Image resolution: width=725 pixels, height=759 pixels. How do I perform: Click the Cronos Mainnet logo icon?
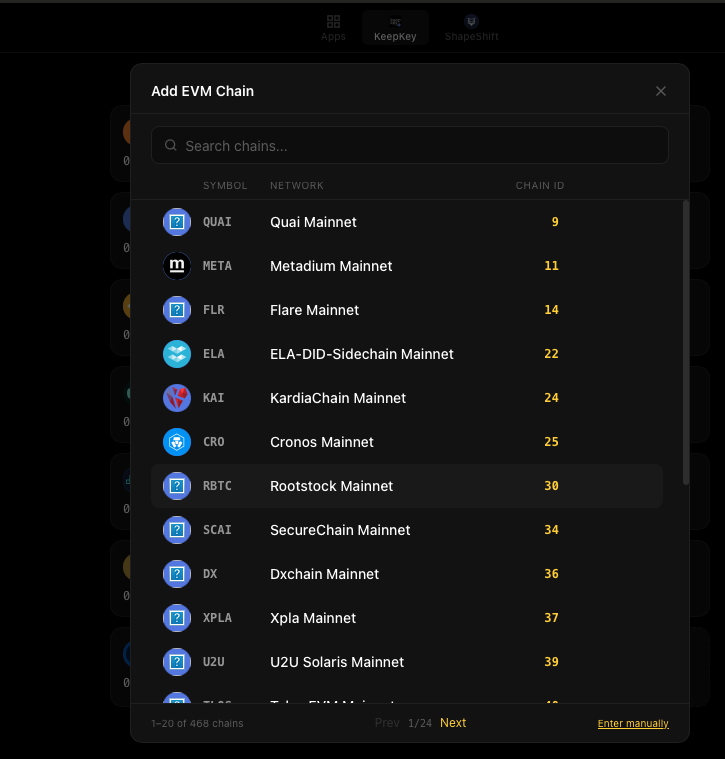[177, 442]
